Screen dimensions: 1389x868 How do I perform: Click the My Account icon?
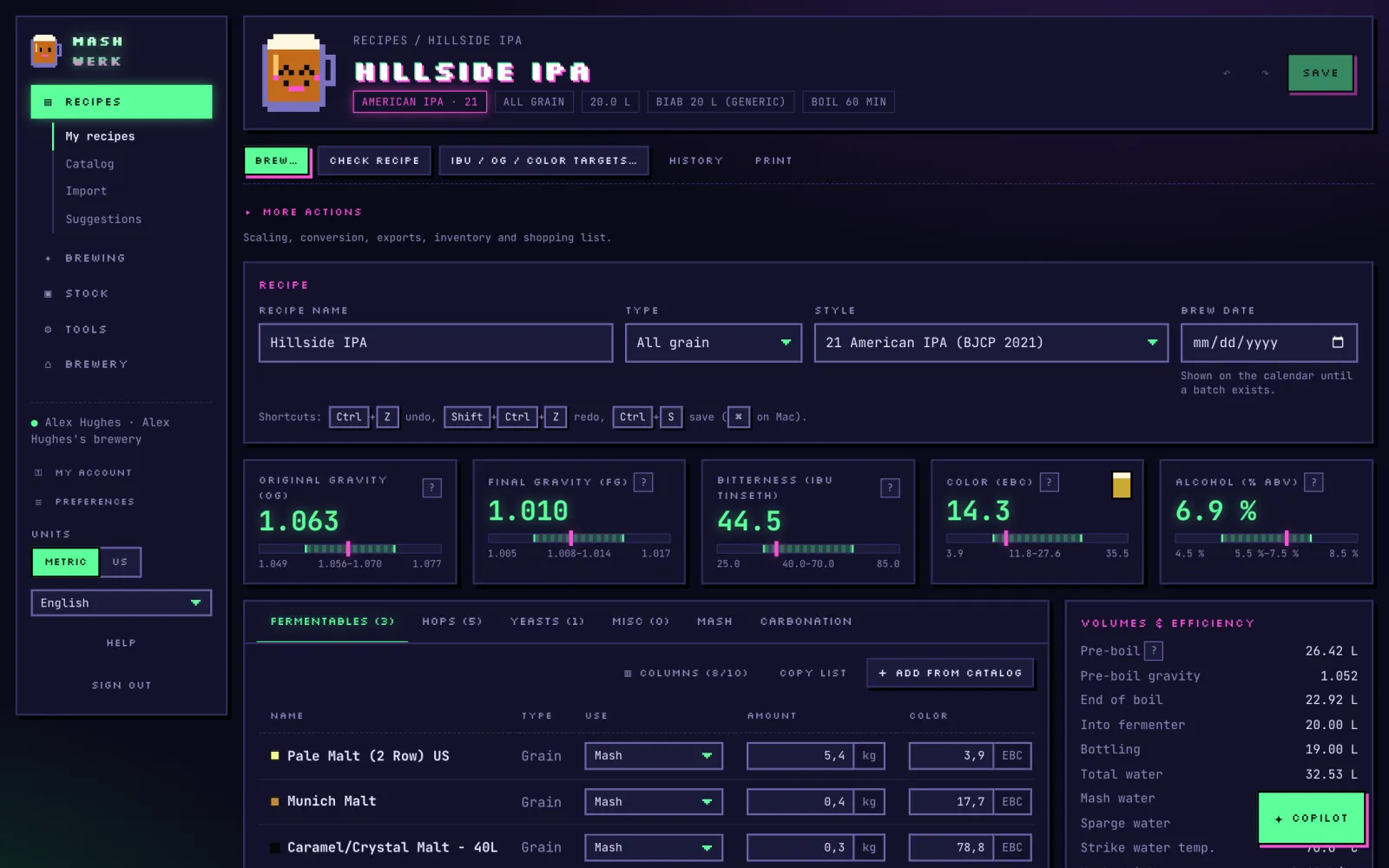[38, 472]
